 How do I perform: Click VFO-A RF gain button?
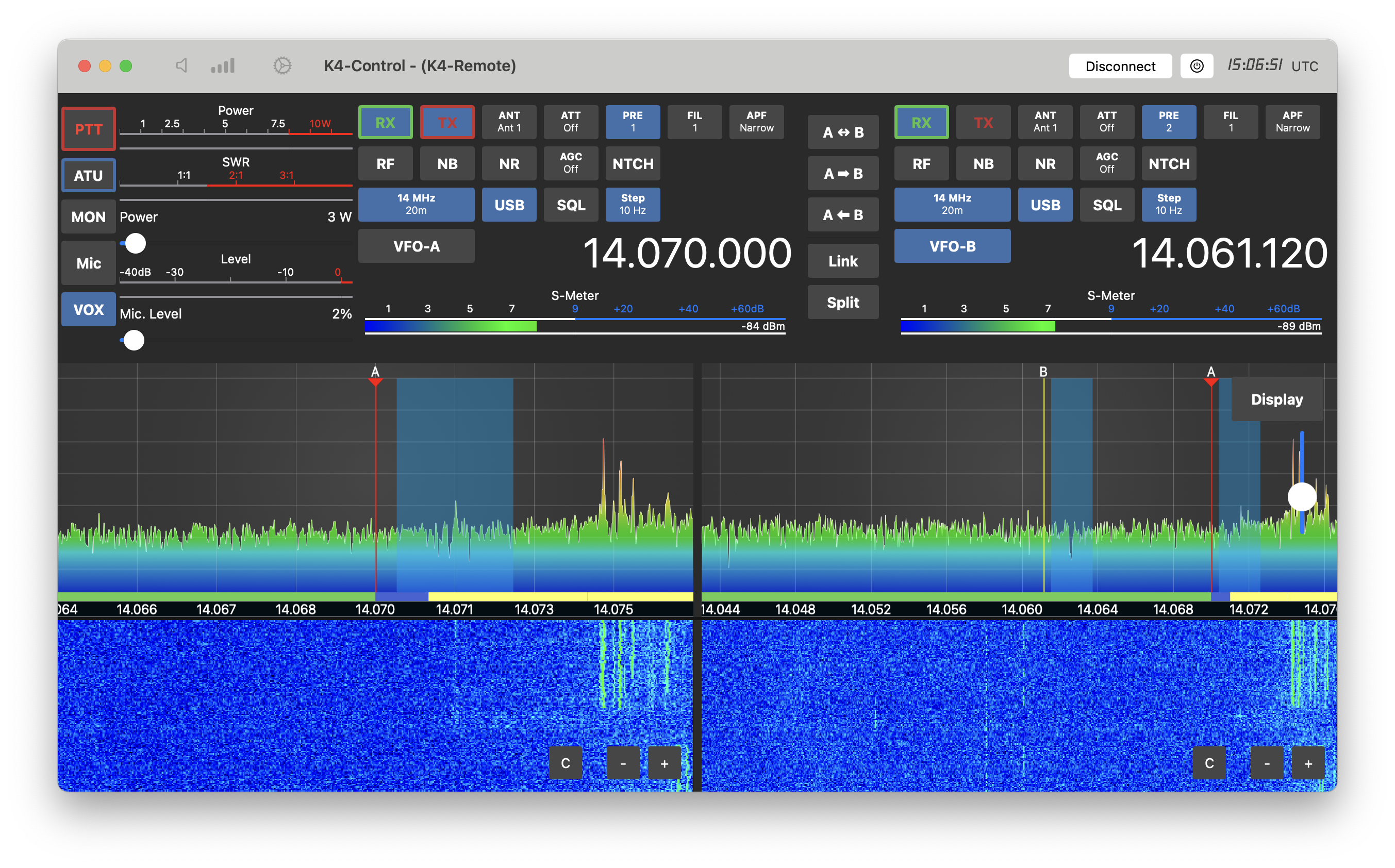coord(385,163)
